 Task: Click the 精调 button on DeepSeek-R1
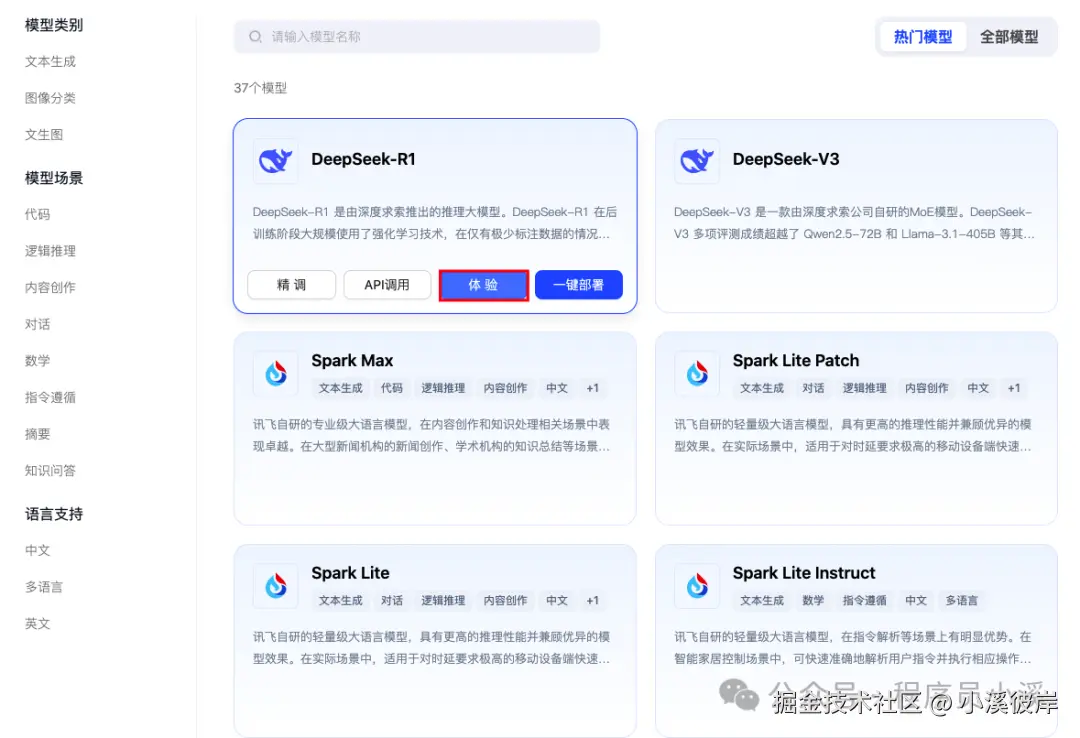tap(291, 285)
